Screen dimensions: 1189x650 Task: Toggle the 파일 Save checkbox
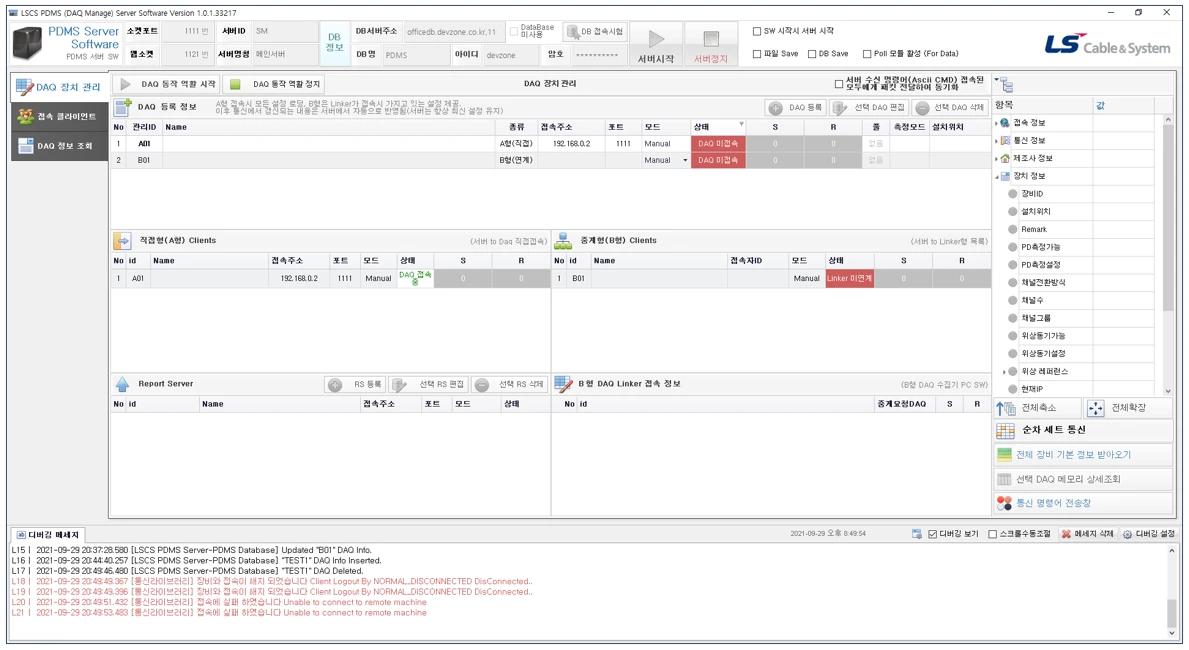coord(757,54)
